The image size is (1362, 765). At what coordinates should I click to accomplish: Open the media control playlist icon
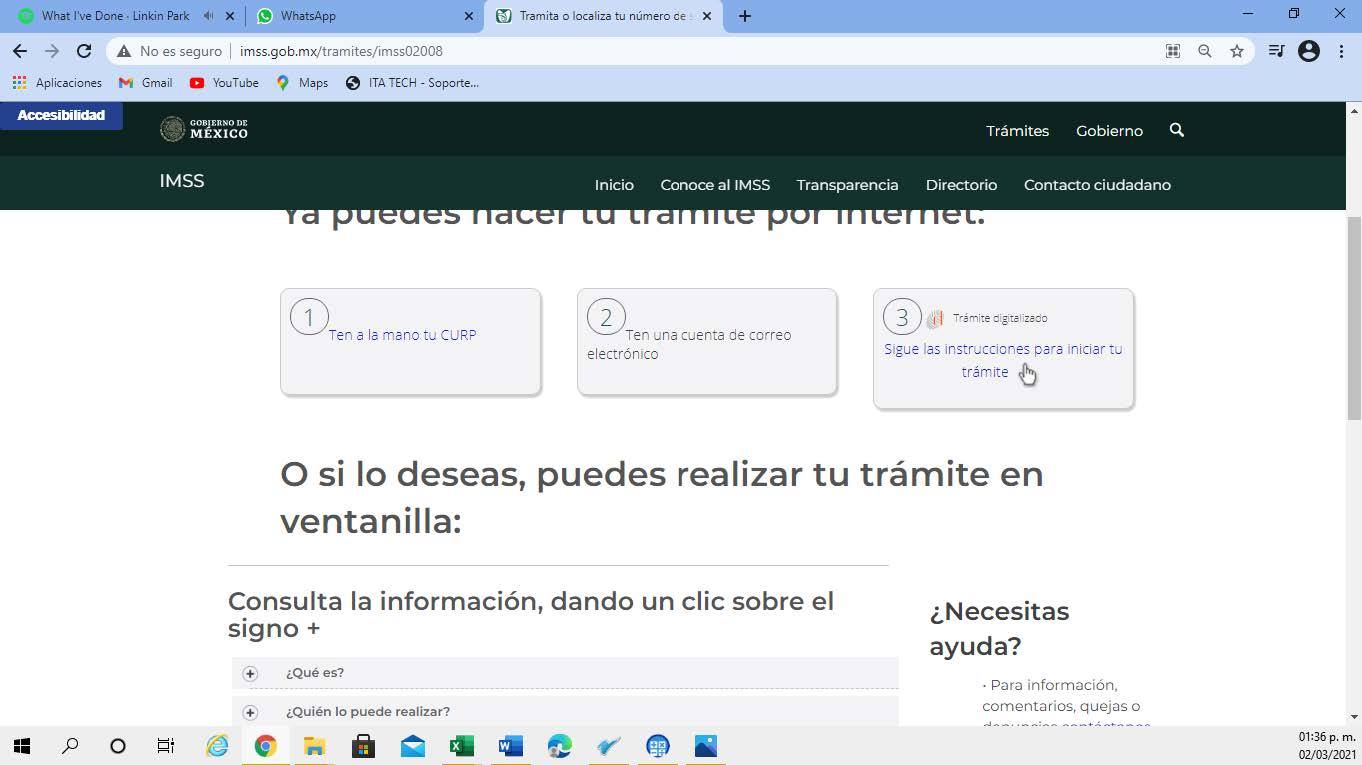[1276, 51]
